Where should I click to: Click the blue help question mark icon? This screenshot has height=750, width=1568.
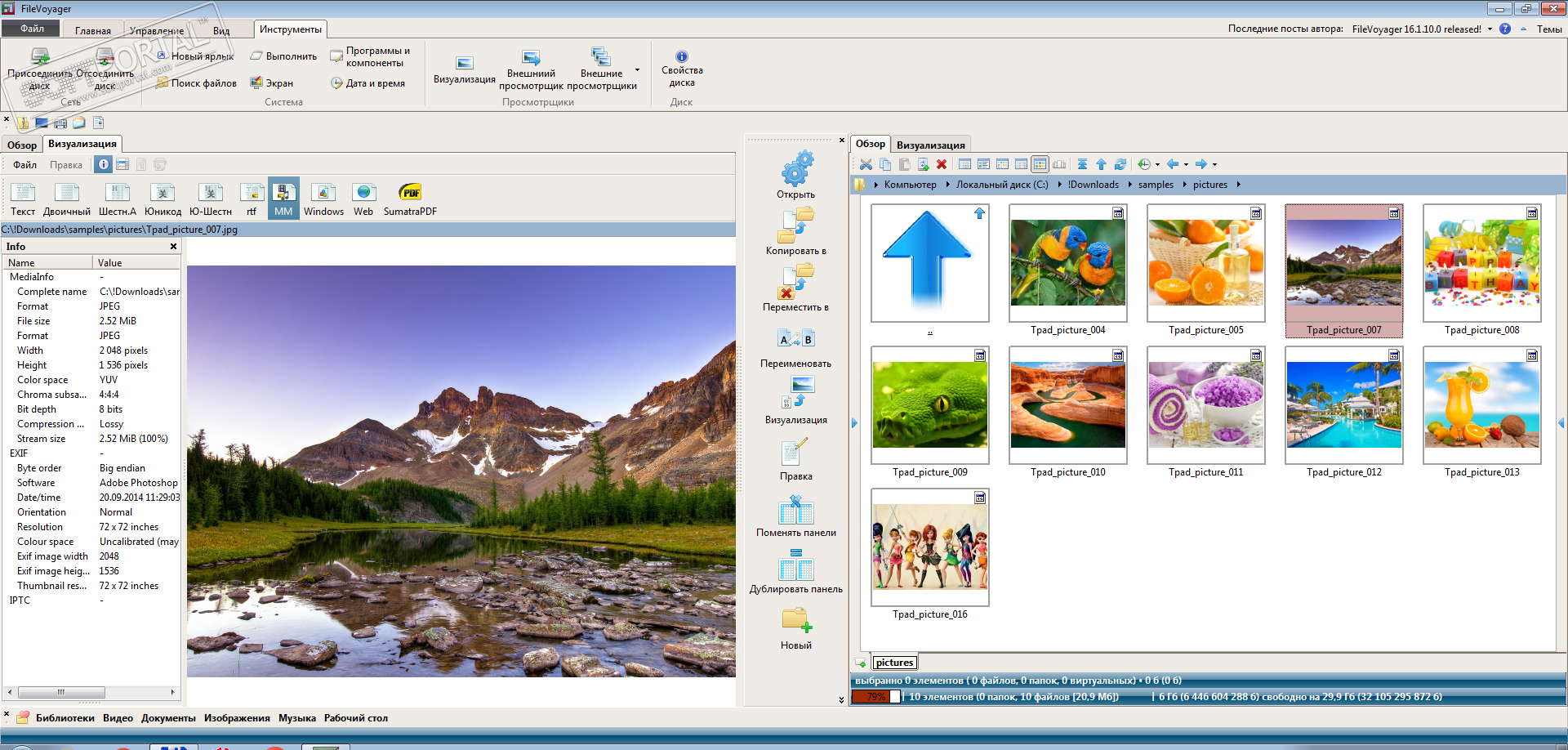click(1505, 29)
